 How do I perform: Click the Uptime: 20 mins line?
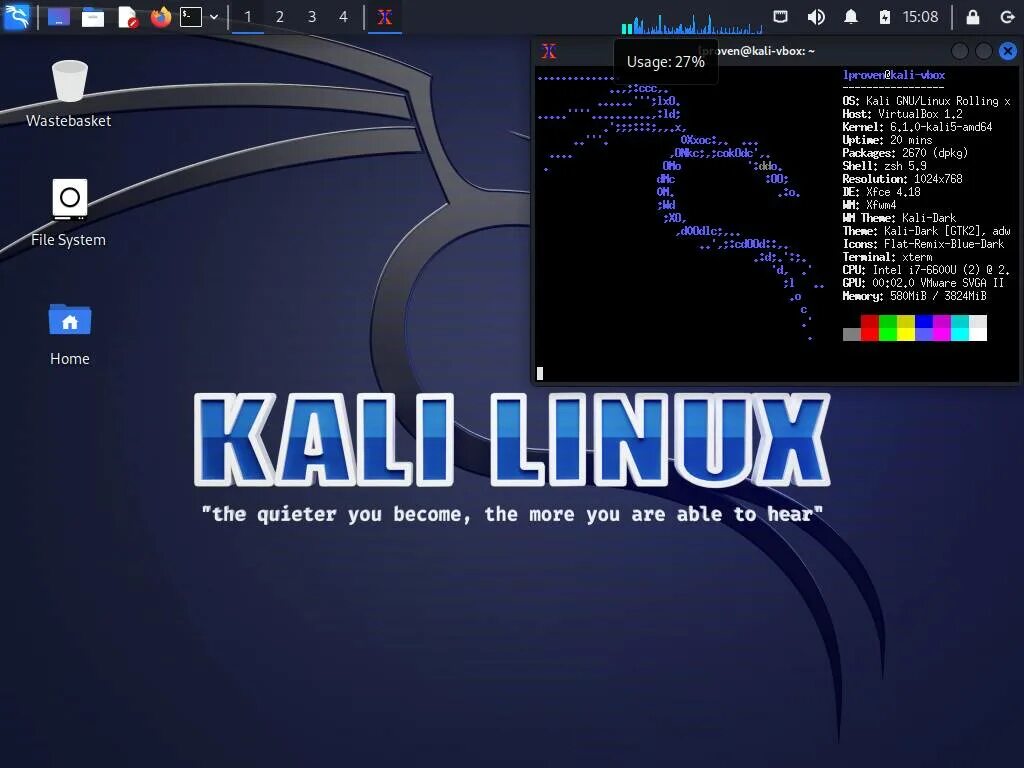coord(887,140)
